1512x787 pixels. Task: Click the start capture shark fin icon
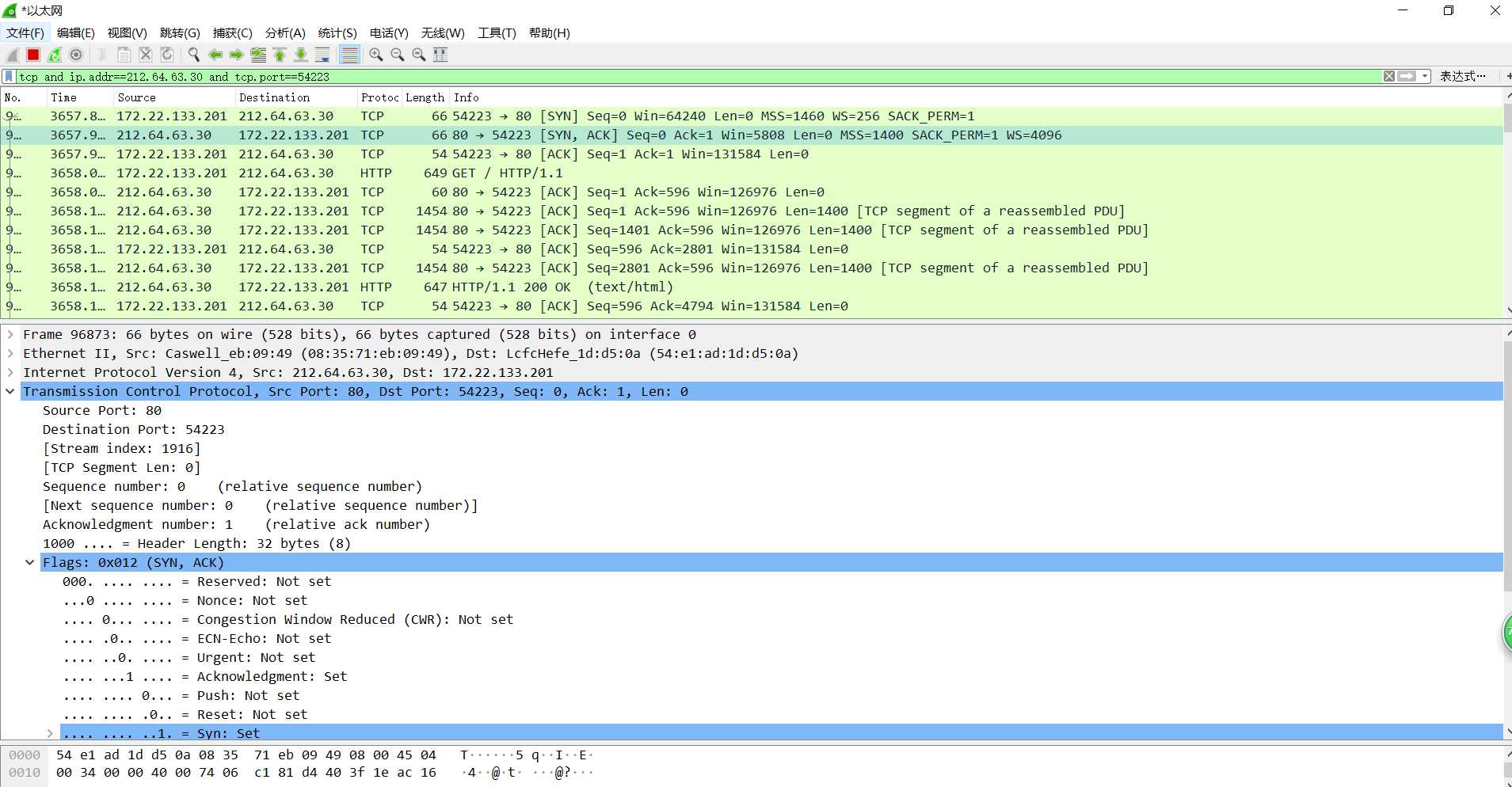pyautogui.click(x=13, y=55)
